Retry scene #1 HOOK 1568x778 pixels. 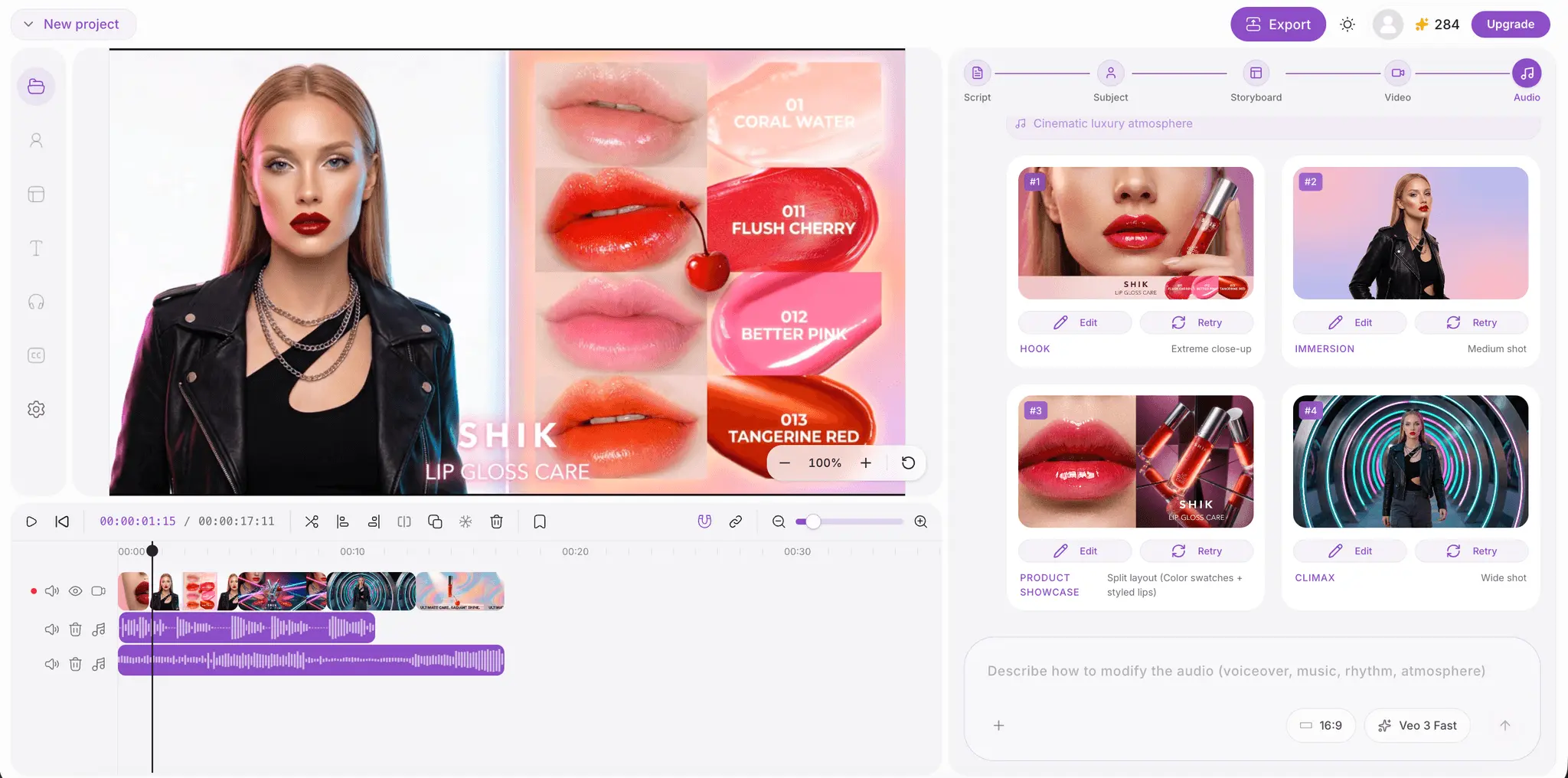[x=1197, y=322]
